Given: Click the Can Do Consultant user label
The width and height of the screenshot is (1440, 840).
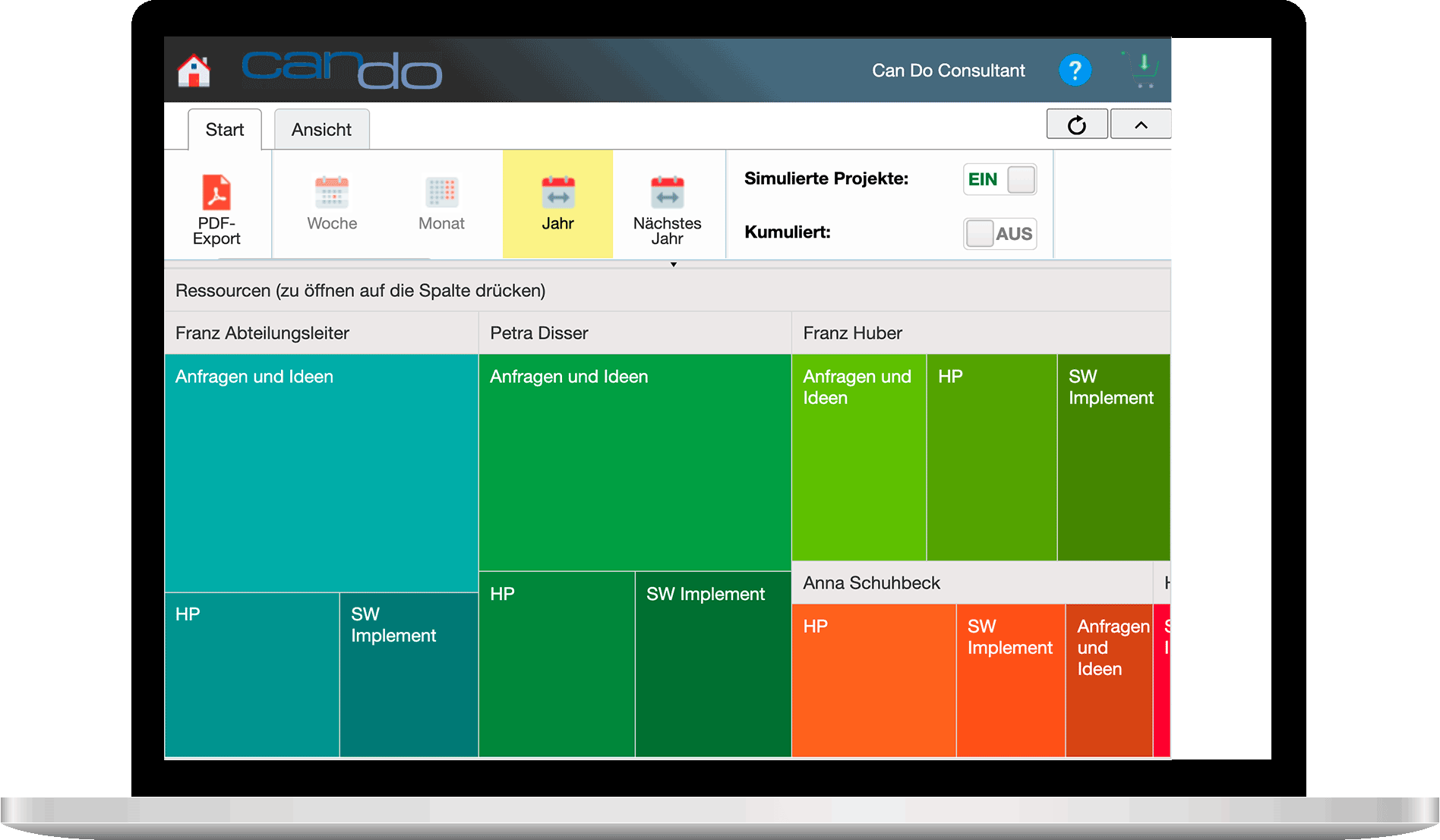Looking at the screenshot, I should (949, 71).
